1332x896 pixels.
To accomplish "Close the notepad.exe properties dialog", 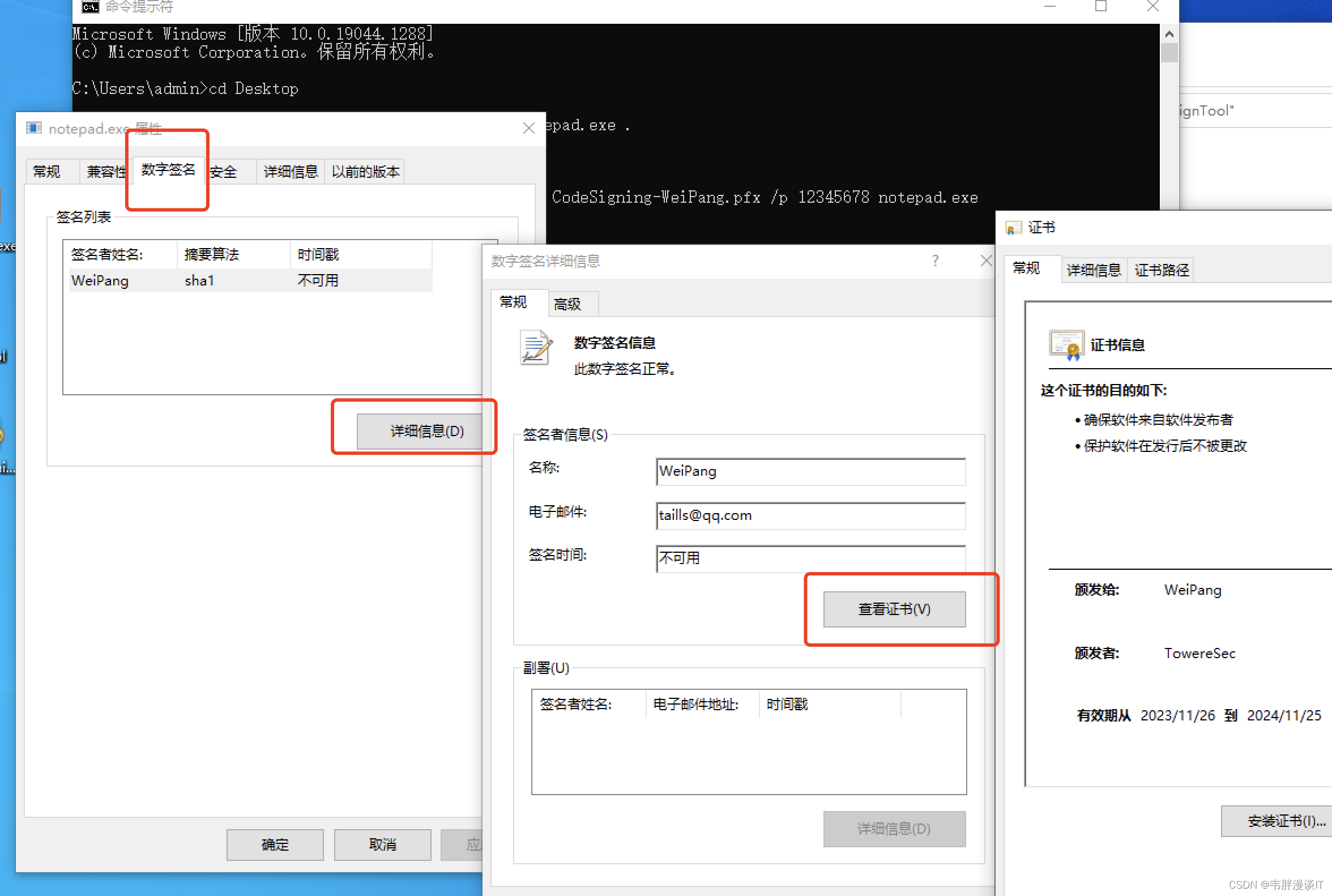I will (528, 128).
